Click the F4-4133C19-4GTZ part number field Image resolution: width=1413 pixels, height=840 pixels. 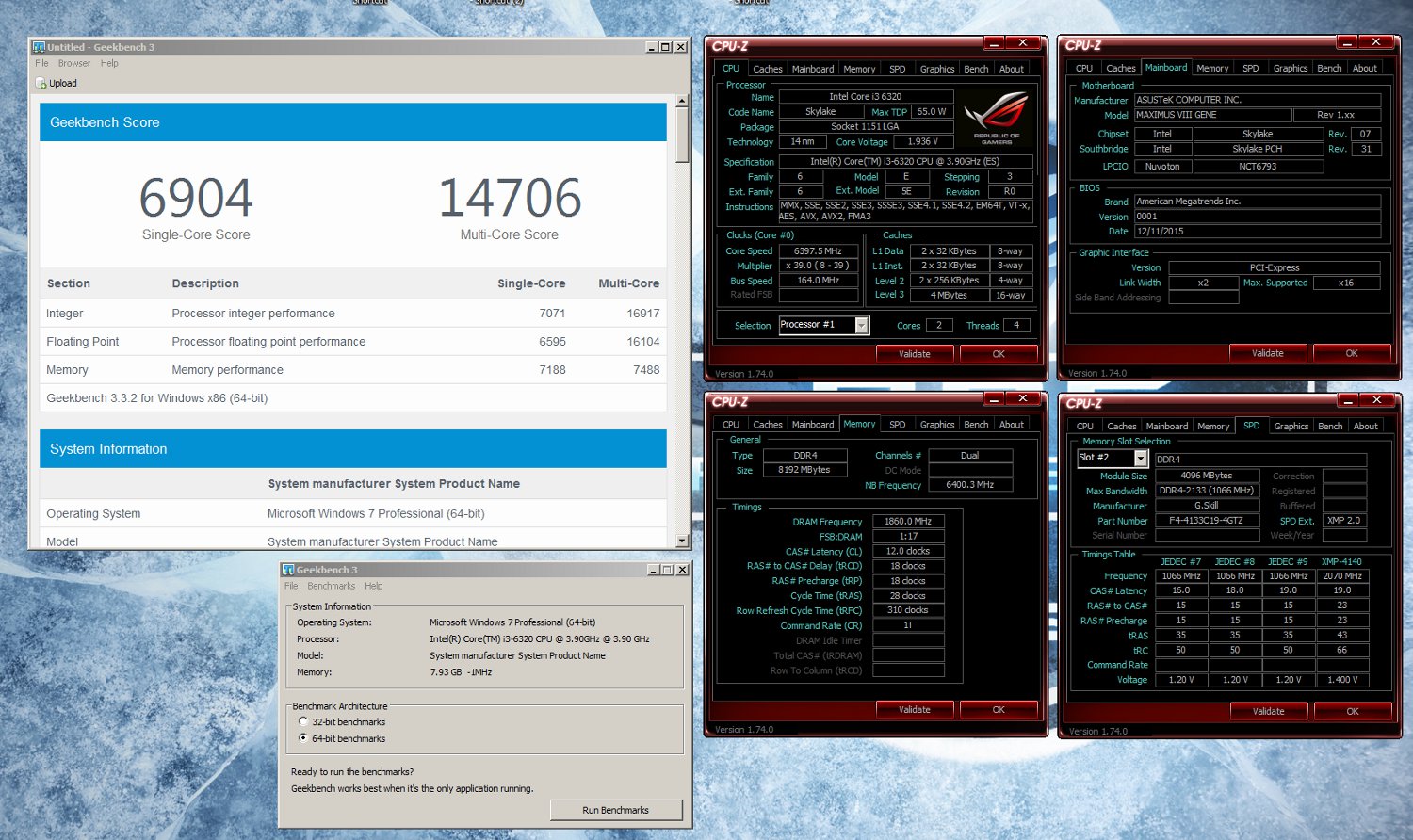pos(1206,521)
